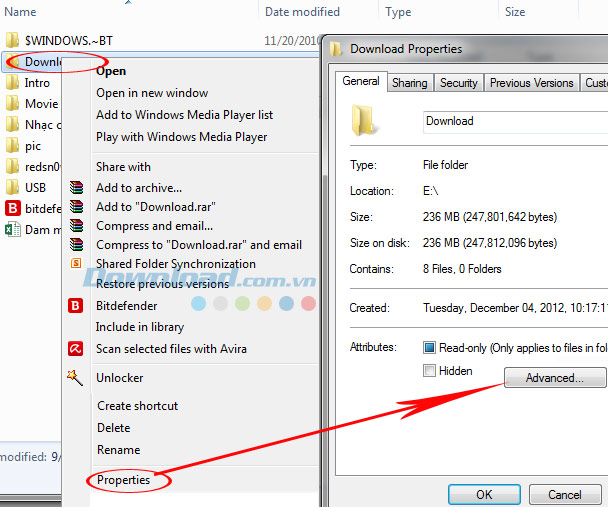Choose Open in the context menu

(111, 71)
